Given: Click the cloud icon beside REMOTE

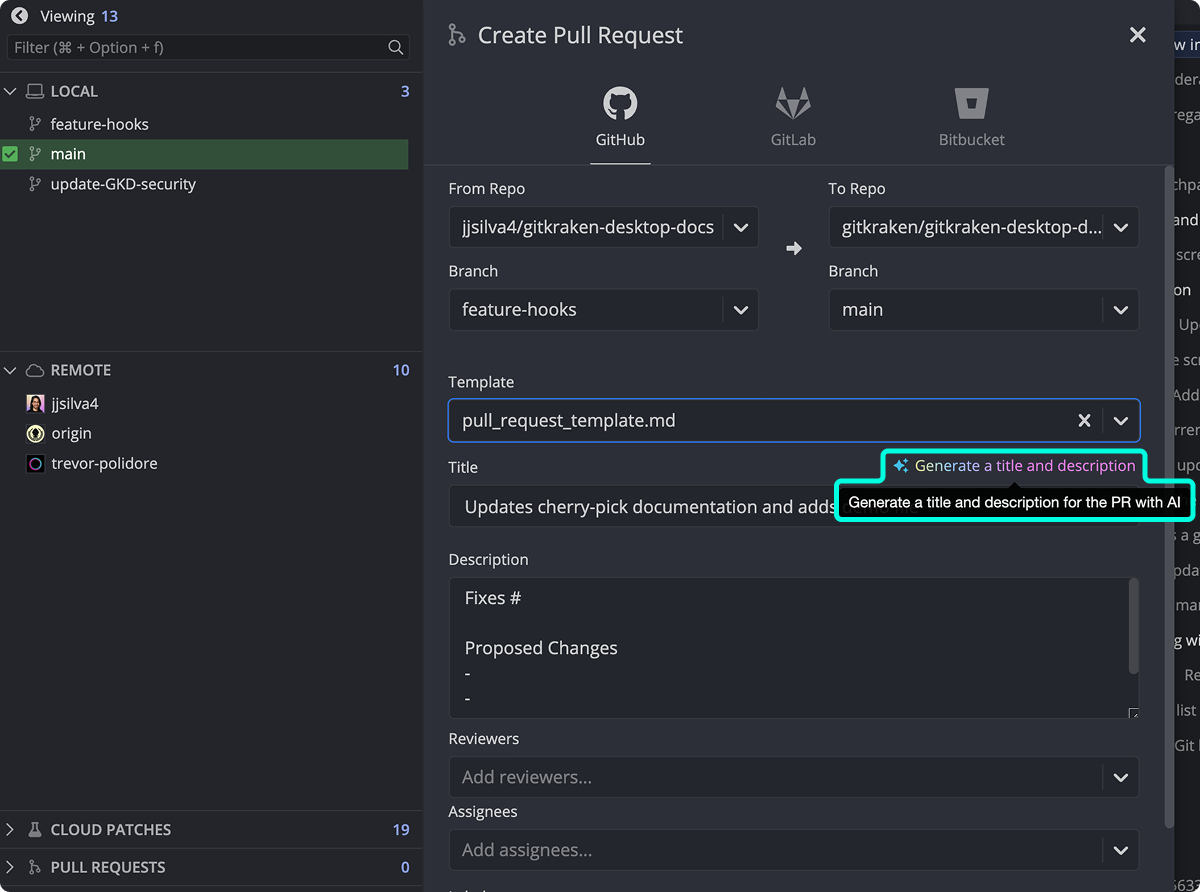Looking at the screenshot, I should click(33, 370).
